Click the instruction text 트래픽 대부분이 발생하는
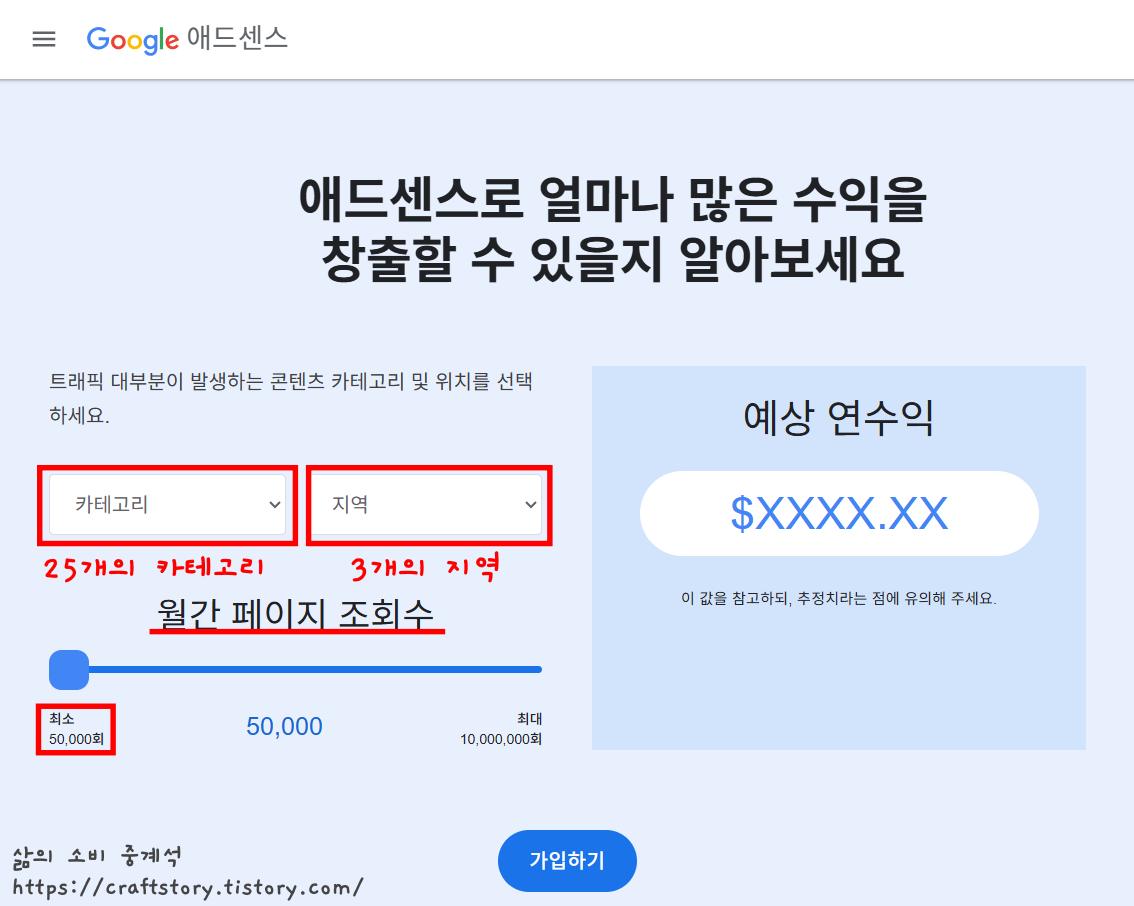 (x=291, y=398)
